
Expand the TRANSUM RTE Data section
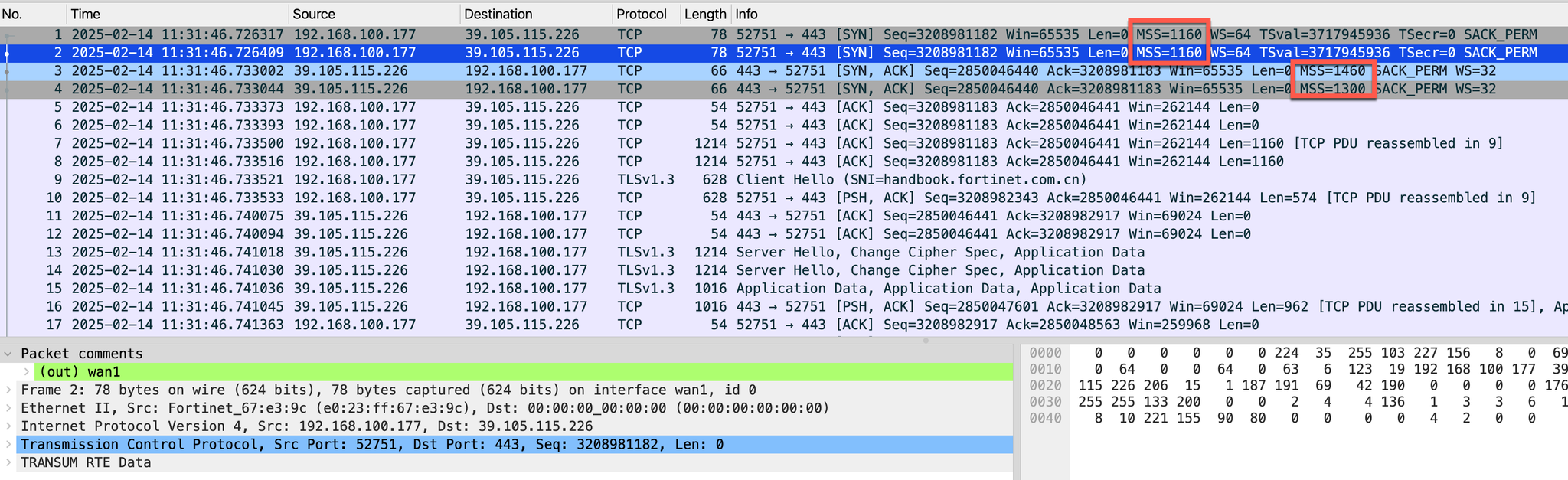[x=8, y=463]
